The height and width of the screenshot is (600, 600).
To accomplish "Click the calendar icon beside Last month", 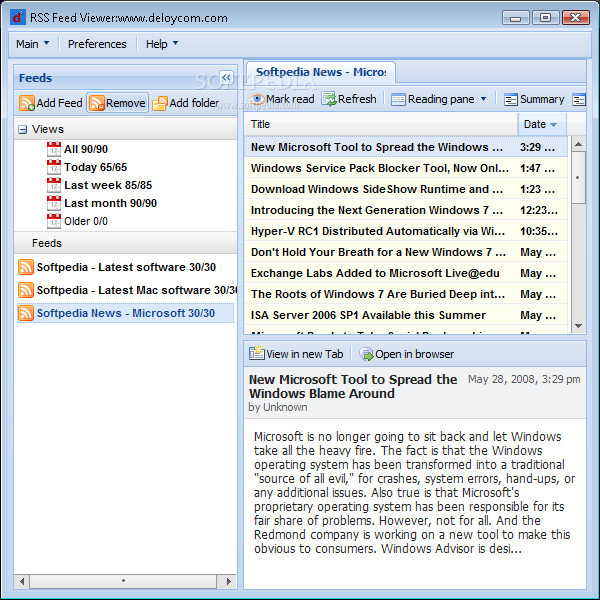I will [x=54, y=203].
